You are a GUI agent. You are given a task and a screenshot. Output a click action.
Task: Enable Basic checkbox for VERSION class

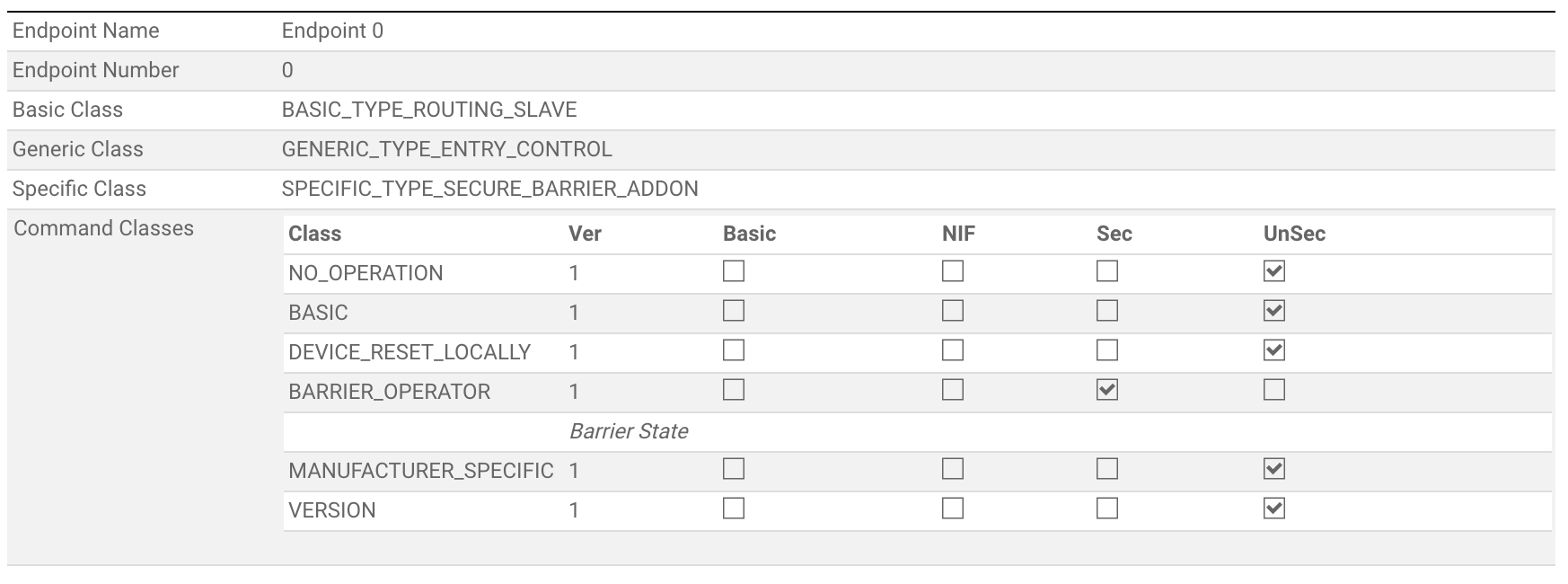point(734,509)
